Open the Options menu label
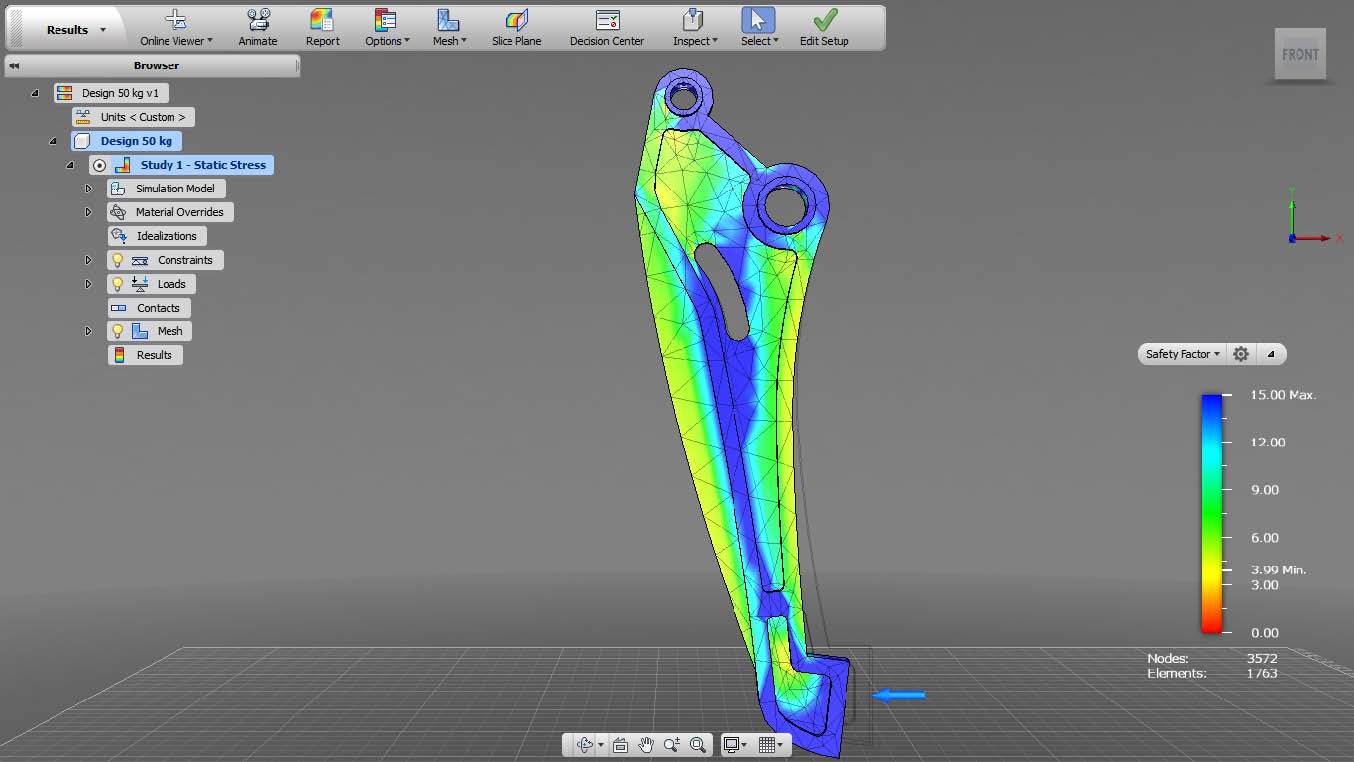1354x762 pixels. 387,41
